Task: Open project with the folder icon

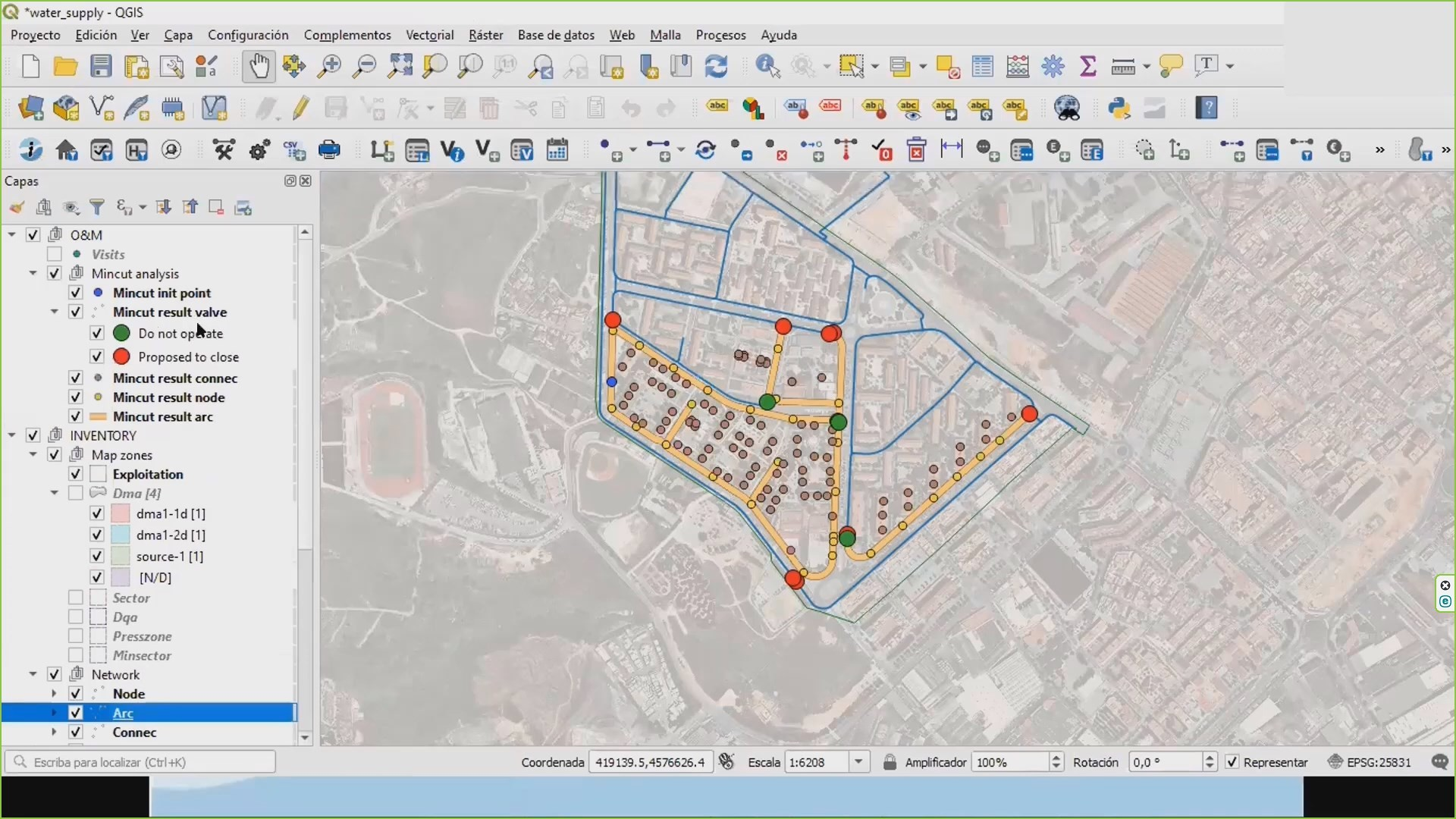Action: [65, 67]
